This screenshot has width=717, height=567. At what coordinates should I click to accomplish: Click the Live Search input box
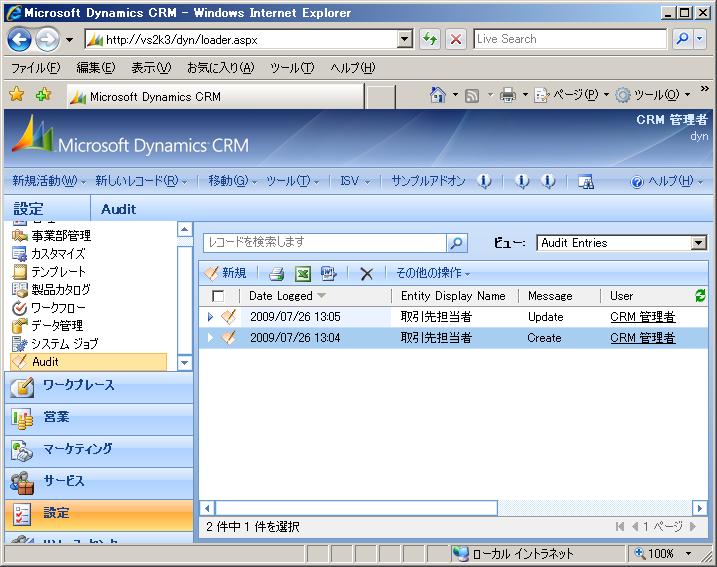click(x=570, y=39)
